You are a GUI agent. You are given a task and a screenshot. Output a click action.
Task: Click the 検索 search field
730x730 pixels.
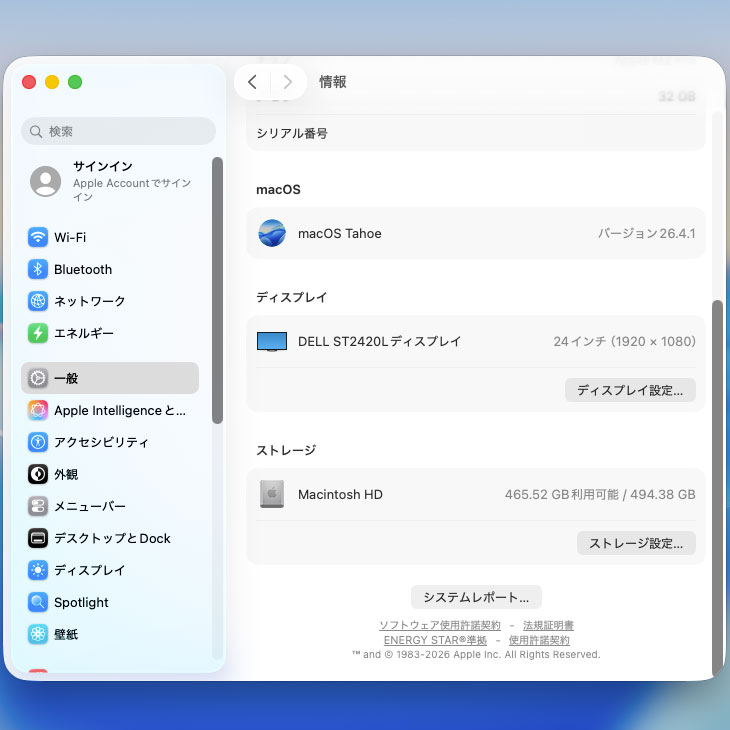(x=118, y=131)
